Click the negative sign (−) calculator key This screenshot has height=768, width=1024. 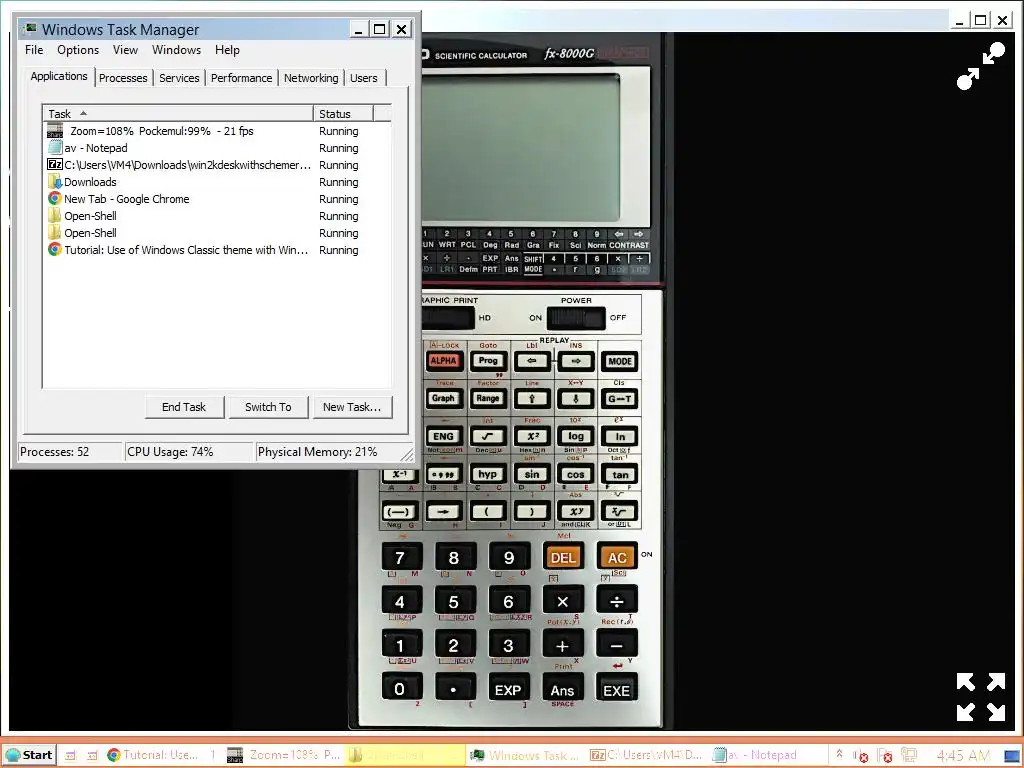[x=399, y=512]
